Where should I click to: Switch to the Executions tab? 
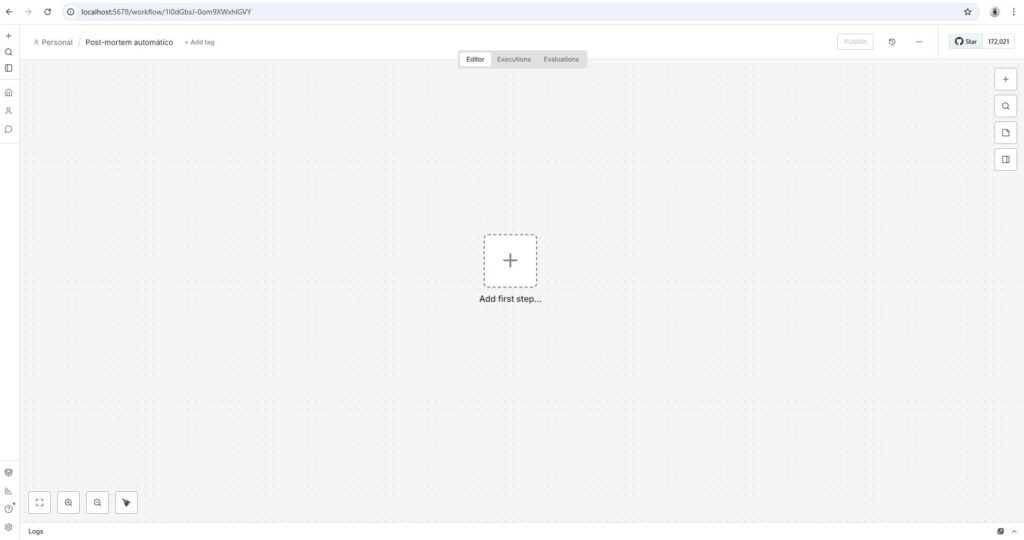click(514, 59)
